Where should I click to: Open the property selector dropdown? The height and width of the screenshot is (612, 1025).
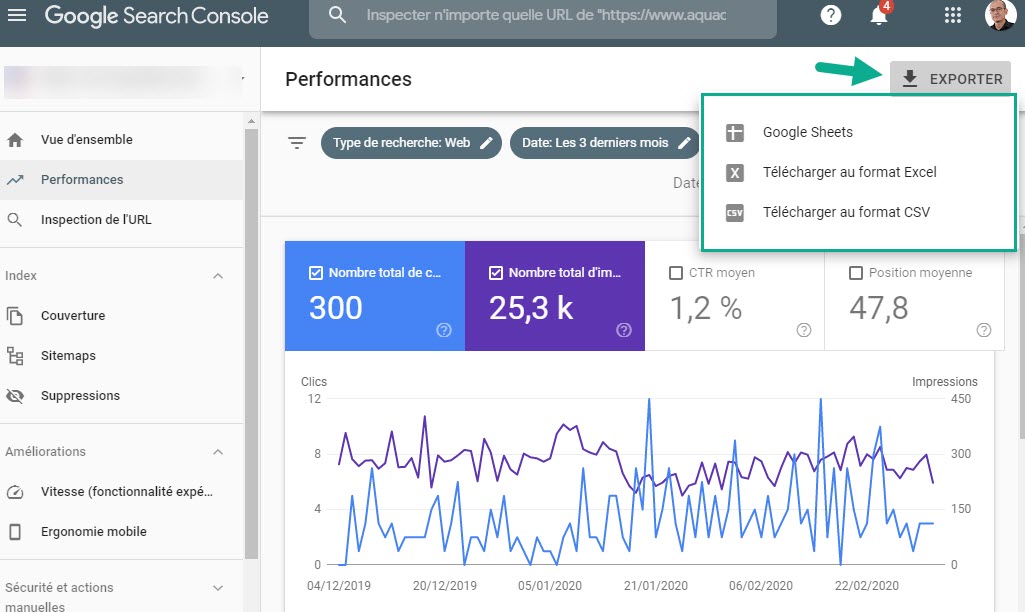(124, 81)
